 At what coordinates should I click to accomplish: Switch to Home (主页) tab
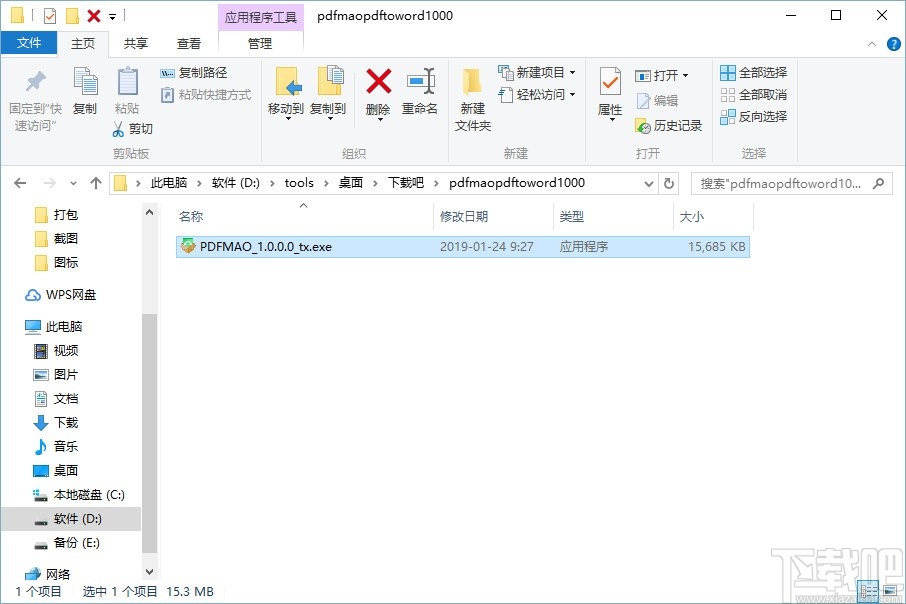[x=83, y=43]
